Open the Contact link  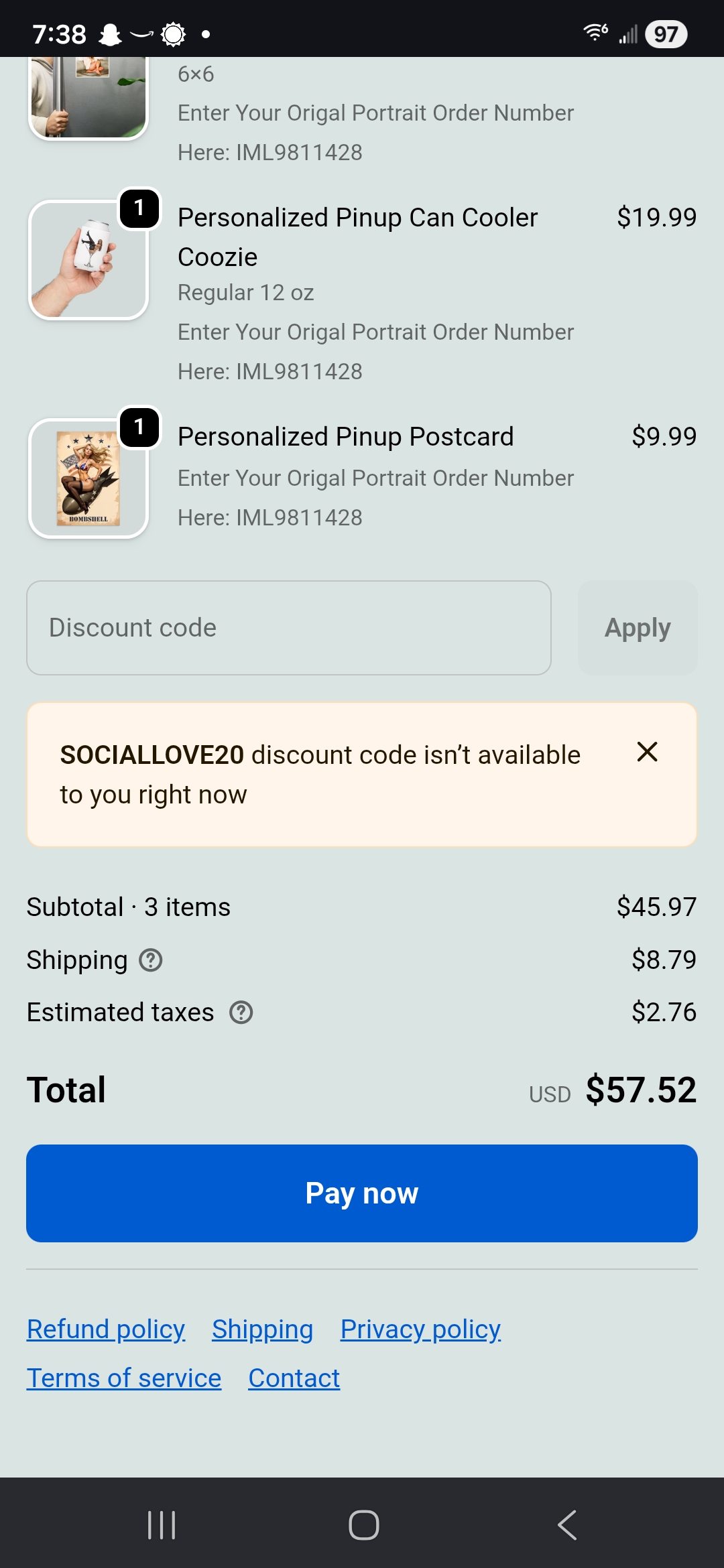294,1378
